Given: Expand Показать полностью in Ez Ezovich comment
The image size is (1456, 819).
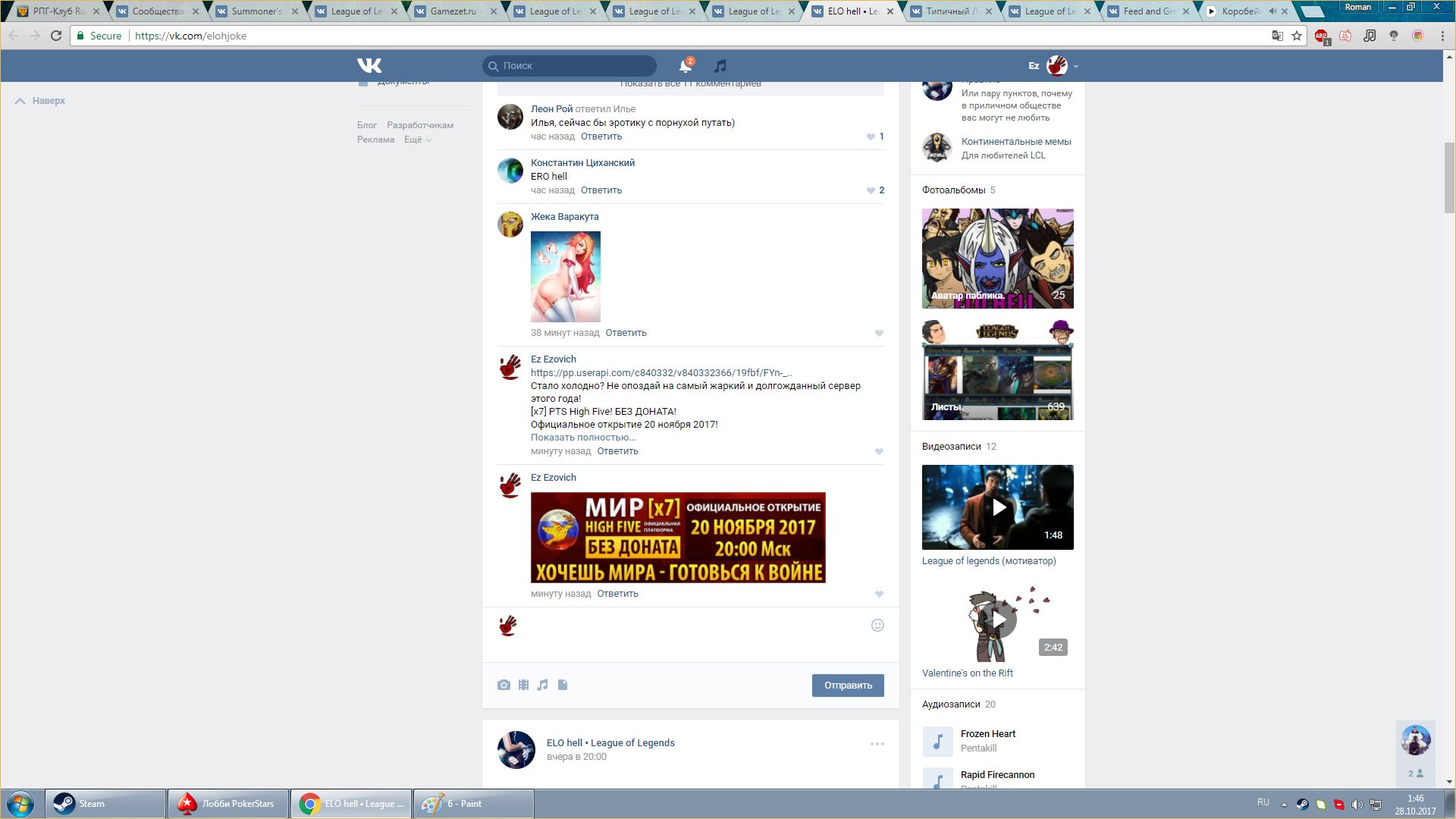Looking at the screenshot, I should click(583, 438).
